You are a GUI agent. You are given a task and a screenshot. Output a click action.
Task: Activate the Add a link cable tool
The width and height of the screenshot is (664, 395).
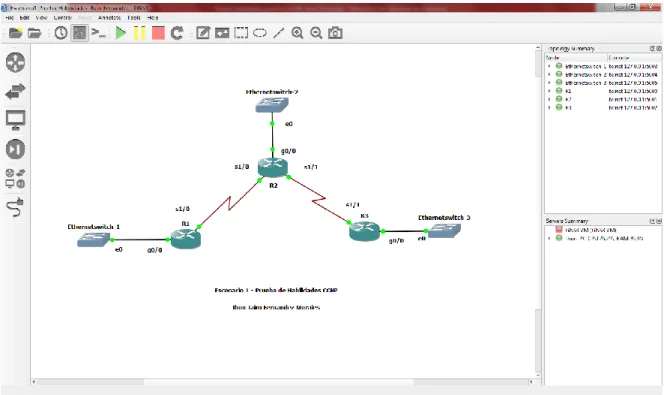point(16,207)
